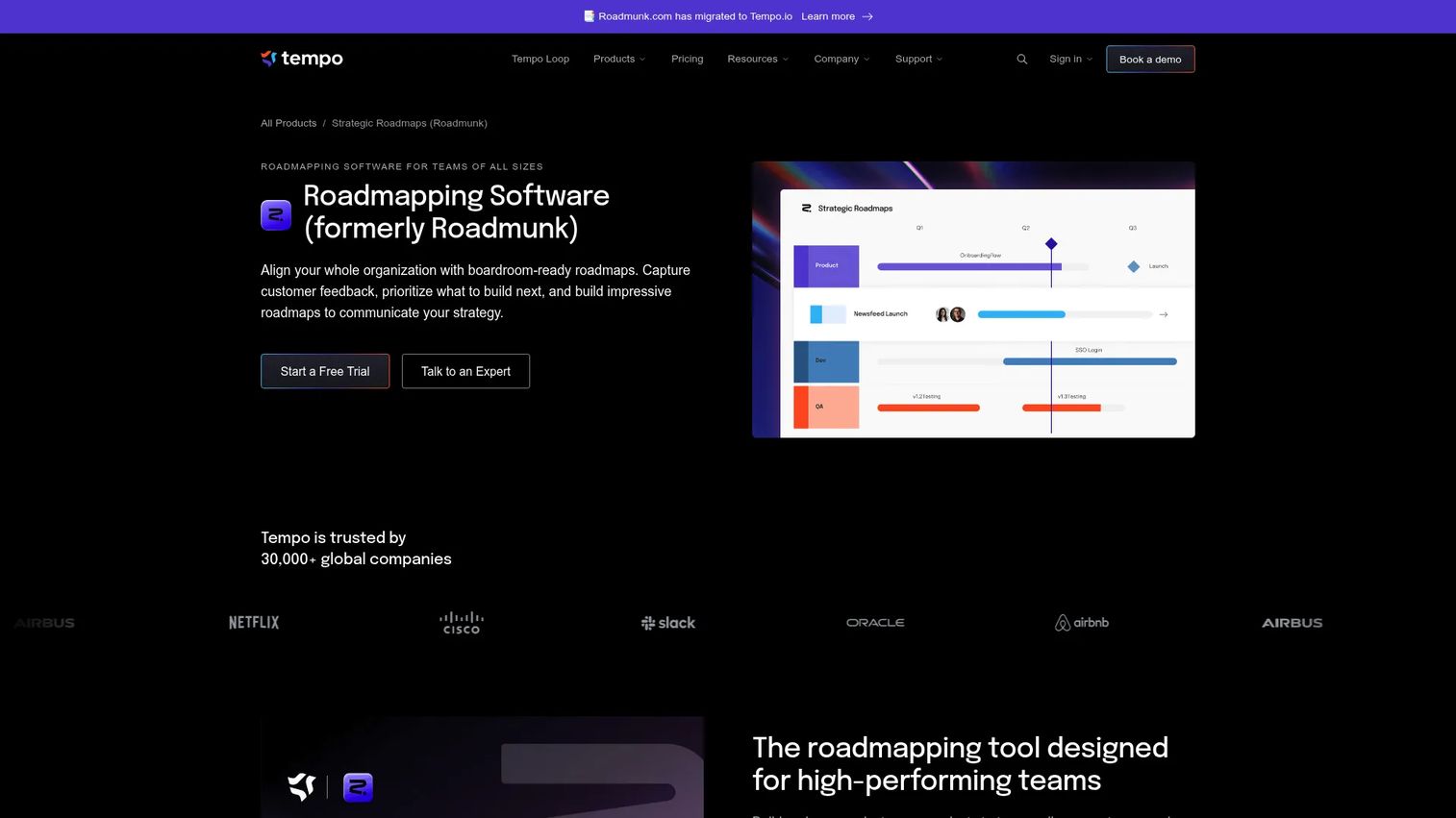
Task: Click the Tempo logo in the header
Action: [x=302, y=59]
